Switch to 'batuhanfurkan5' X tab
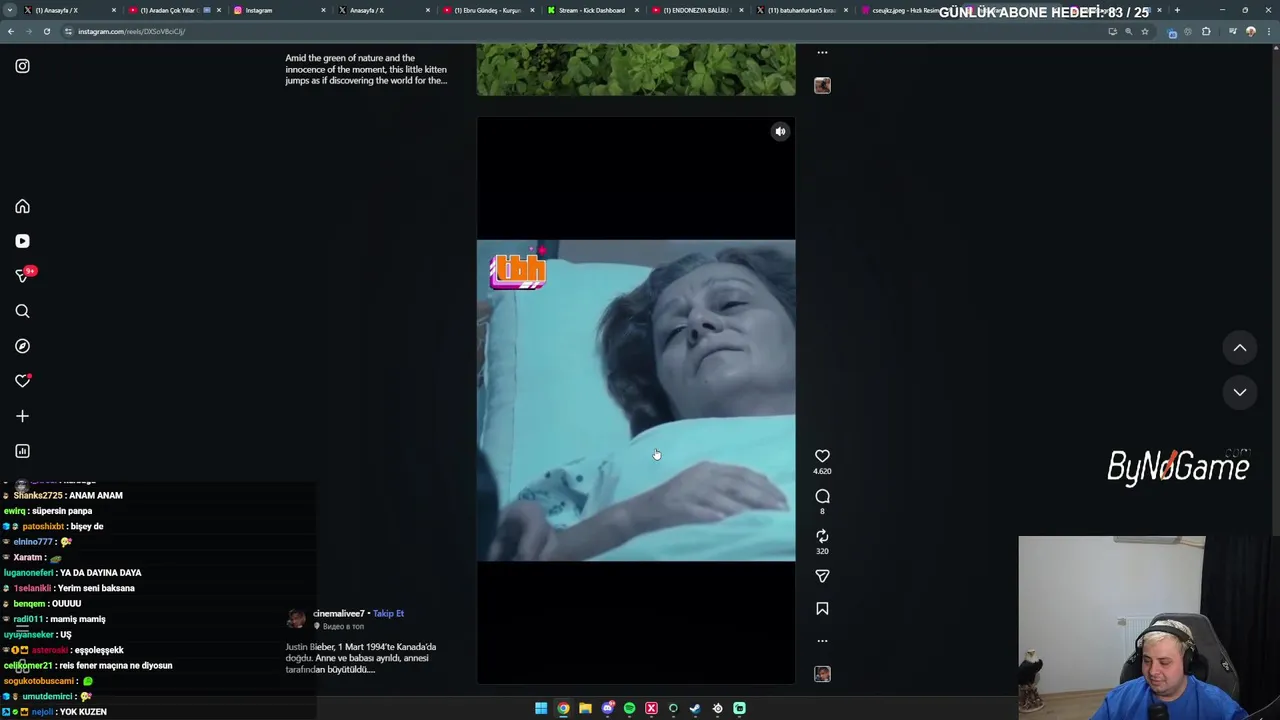This screenshot has width=1280, height=720. pos(800,10)
